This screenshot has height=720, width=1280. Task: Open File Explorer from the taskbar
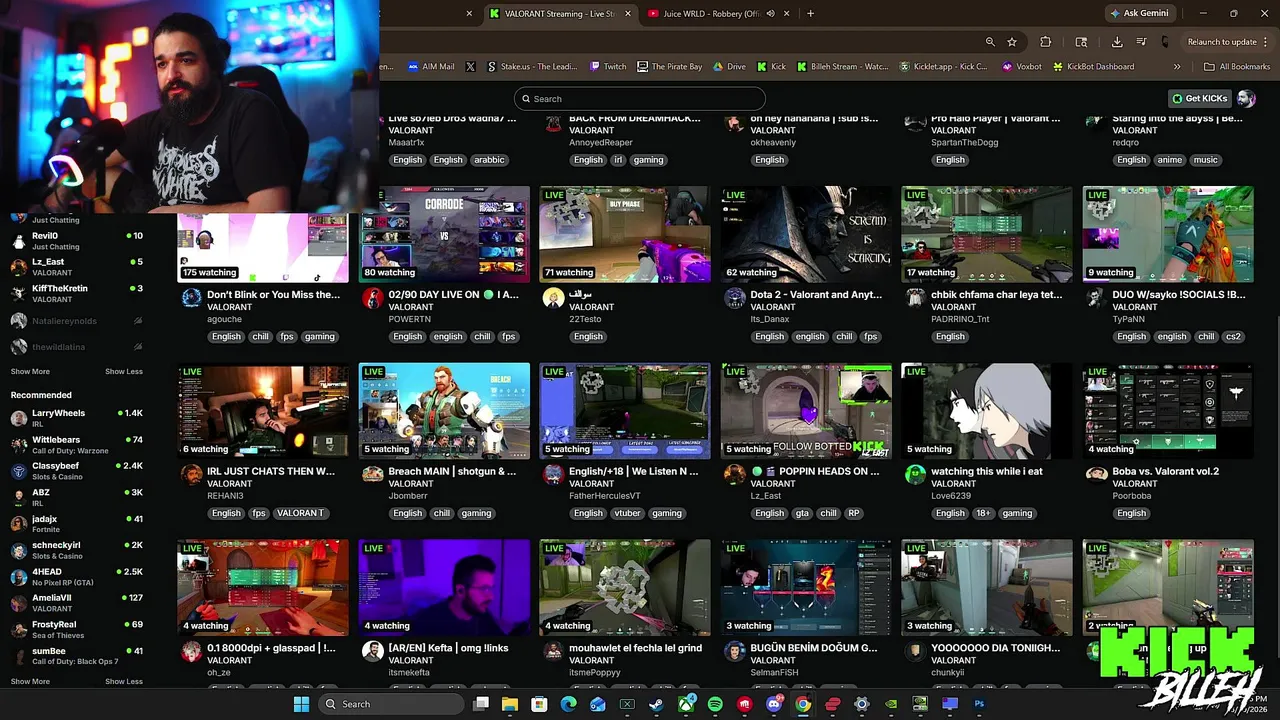(x=510, y=704)
